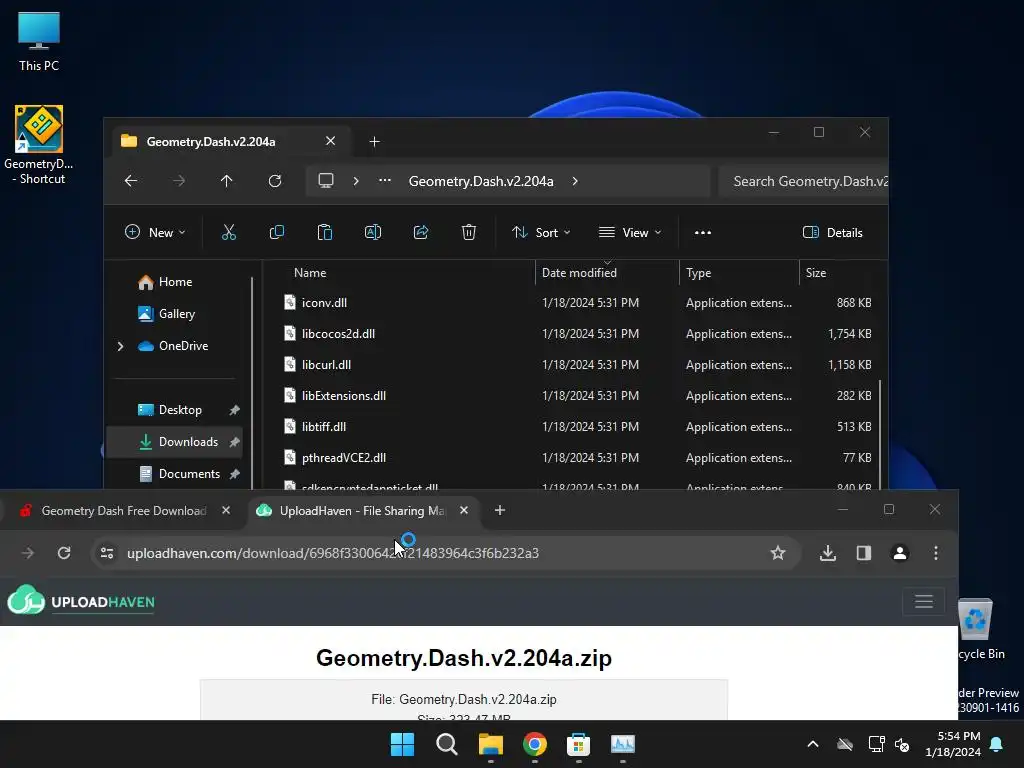The image size is (1024, 768).
Task: Reload the UploadHaven page
Action: pos(64,554)
